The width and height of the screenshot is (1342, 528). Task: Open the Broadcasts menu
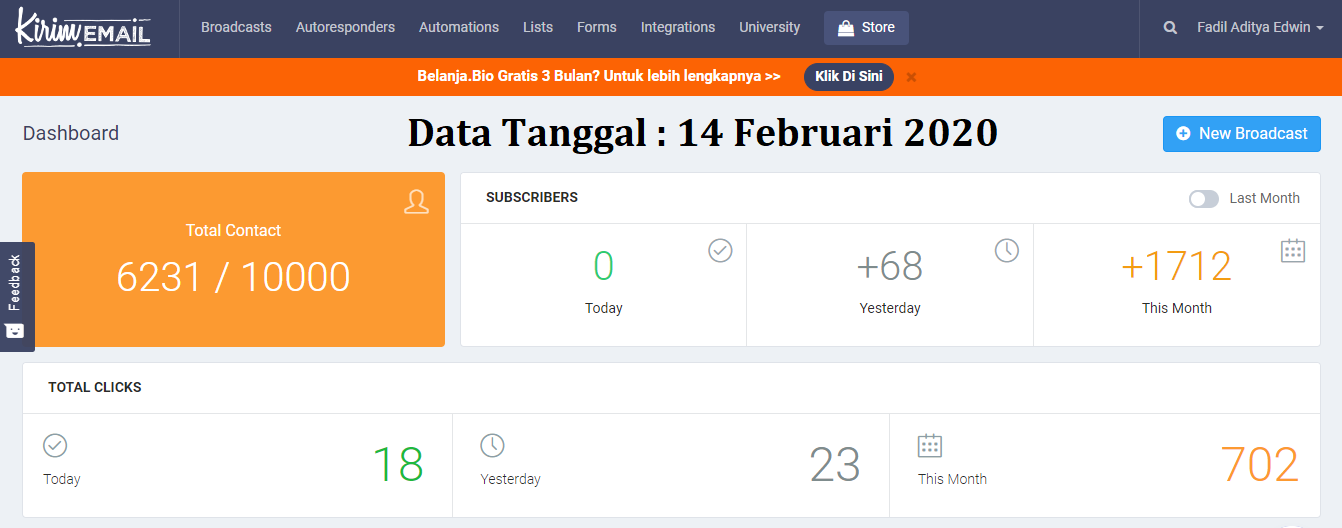point(236,28)
